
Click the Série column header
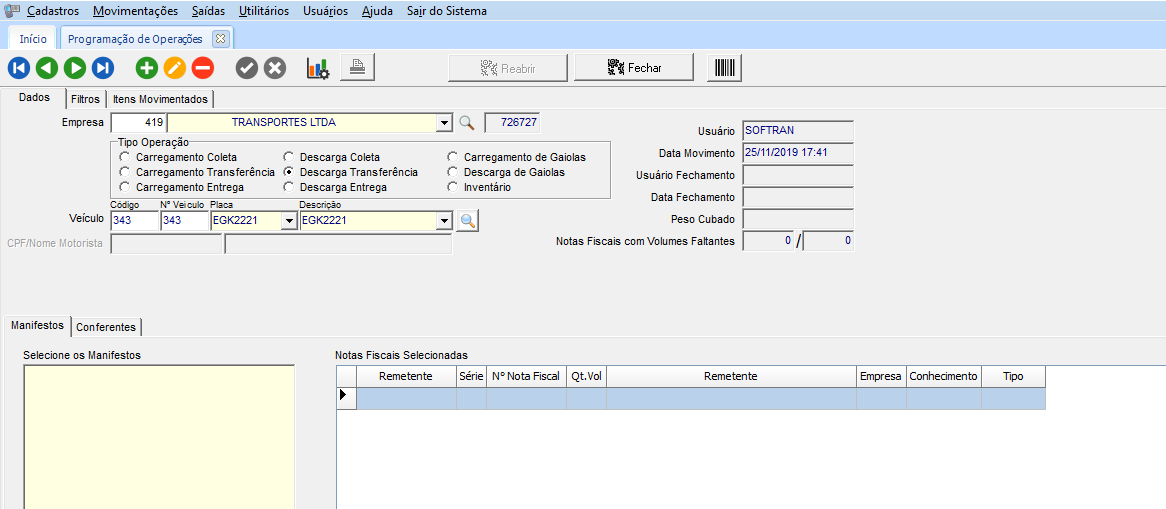(x=471, y=377)
